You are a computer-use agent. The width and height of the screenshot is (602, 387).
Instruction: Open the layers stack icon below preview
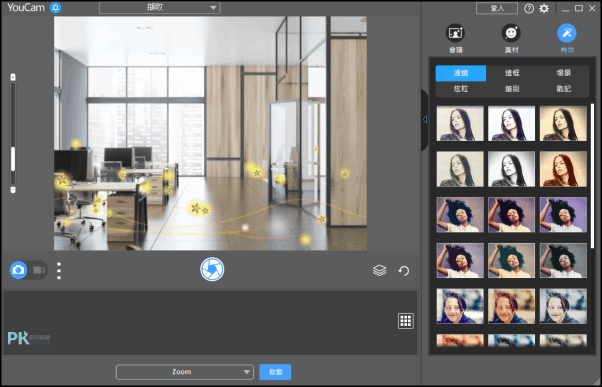coord(379,270)
